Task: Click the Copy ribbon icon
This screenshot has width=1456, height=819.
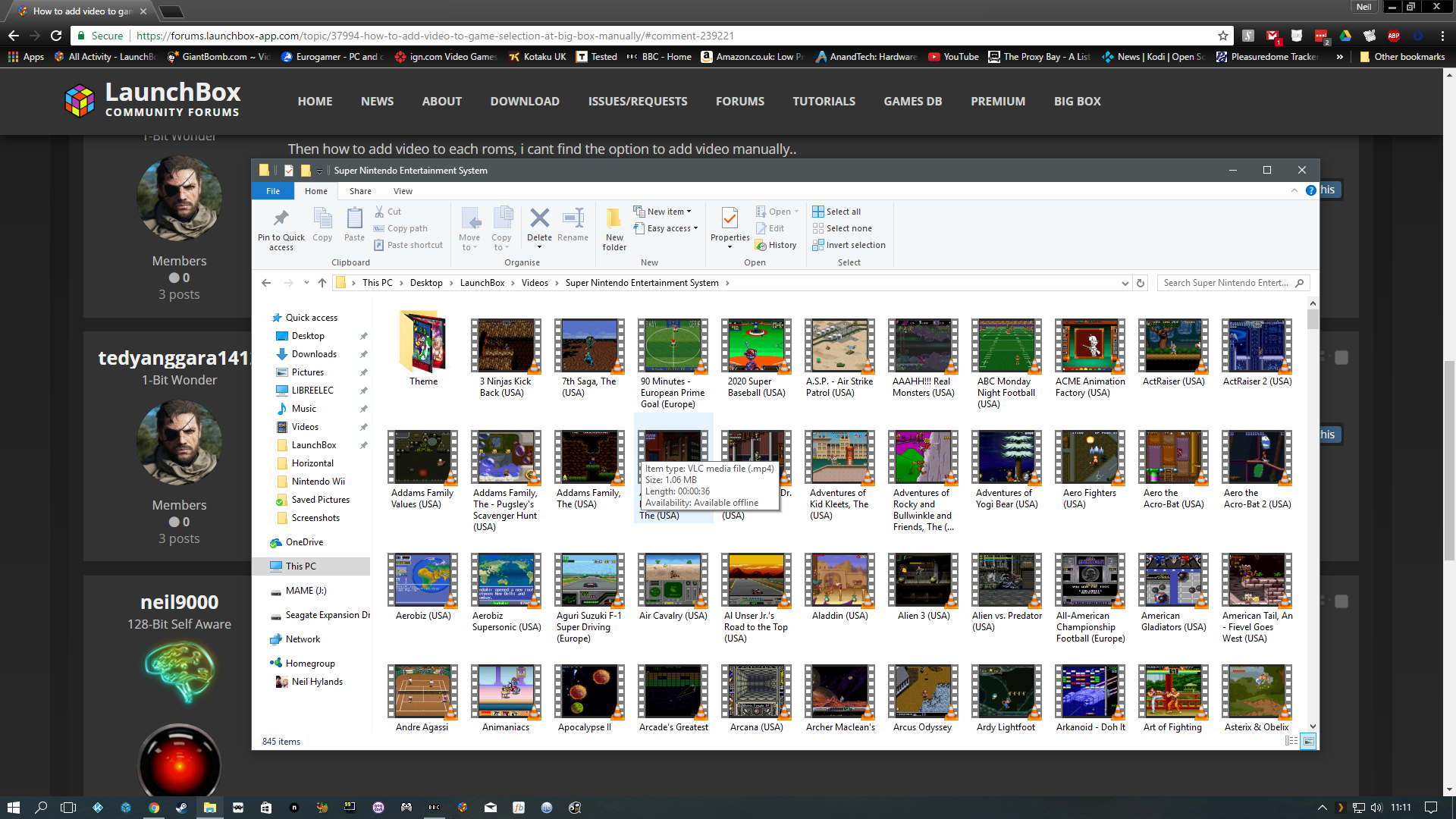Action: point(322,218)
